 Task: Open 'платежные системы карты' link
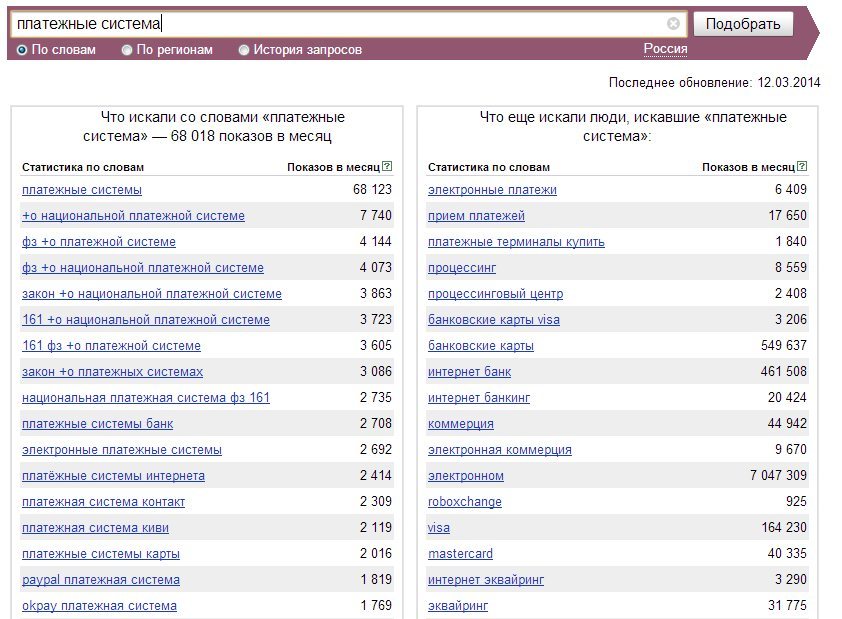(x=101, y=554)
